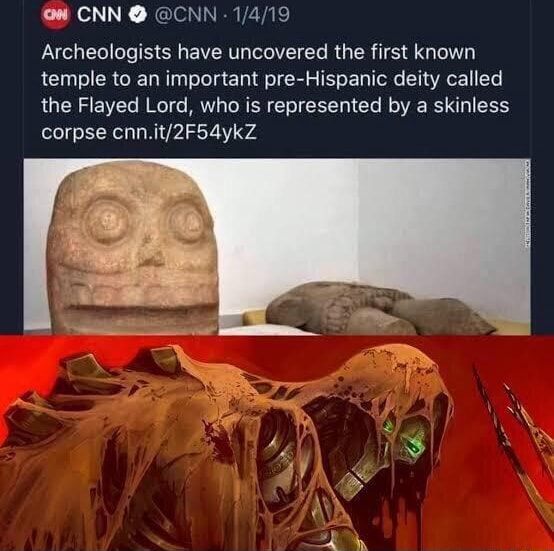Open the red skinless creature artwork

click(x=277, y=443)
